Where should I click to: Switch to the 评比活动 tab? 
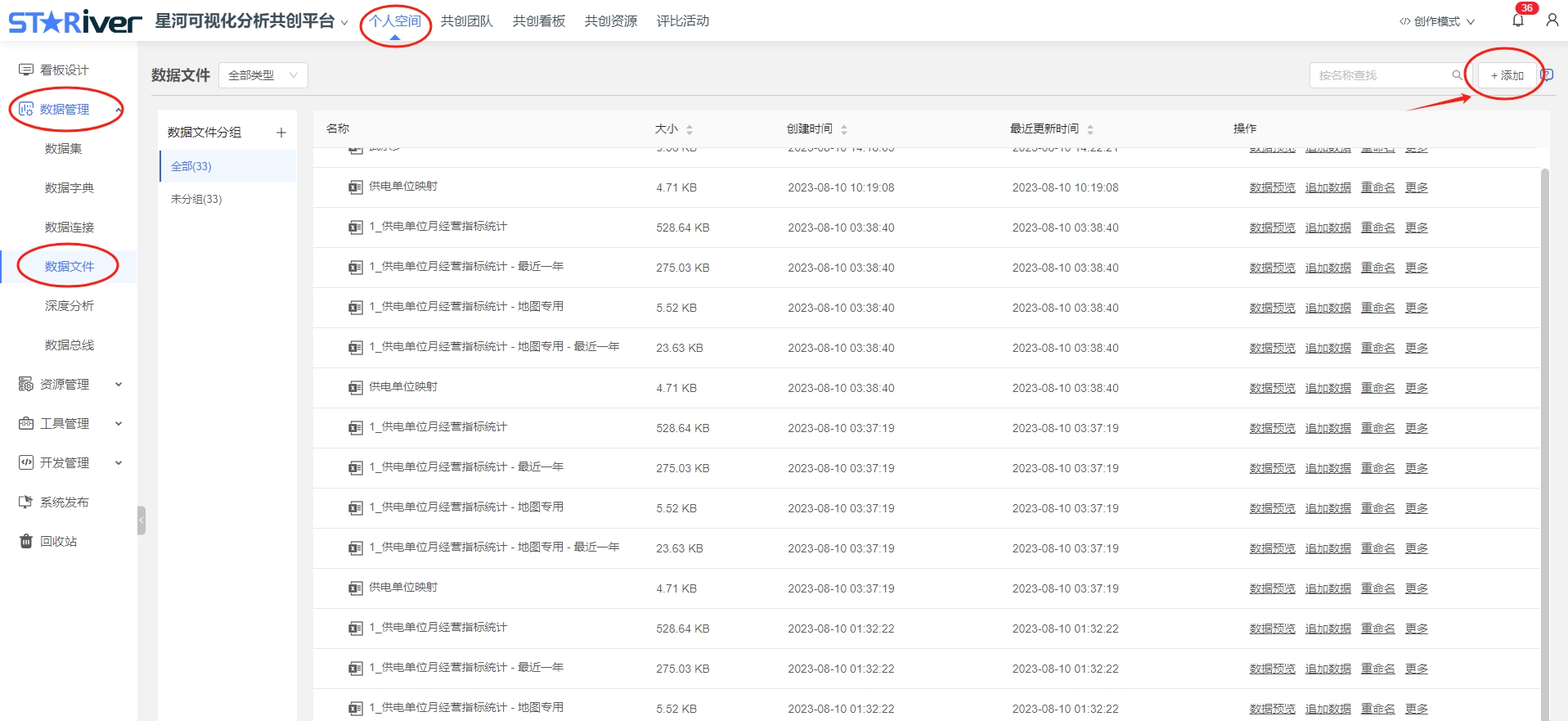point(682,21)
